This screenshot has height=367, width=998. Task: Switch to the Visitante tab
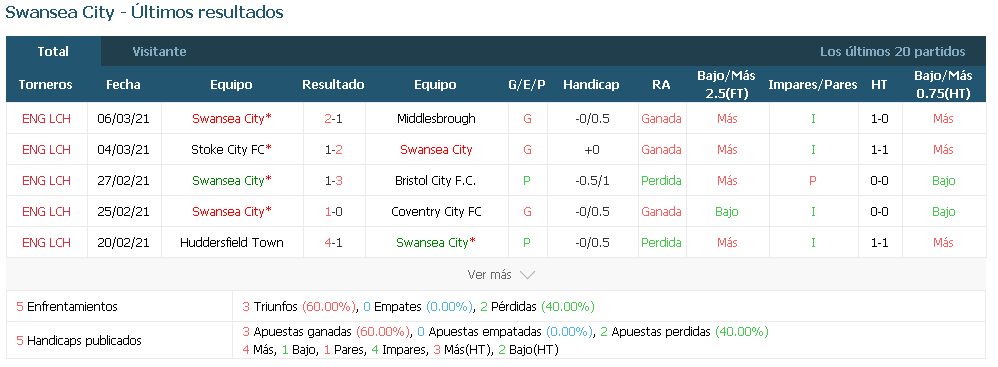pyautogui.click(x=159, y=52)
